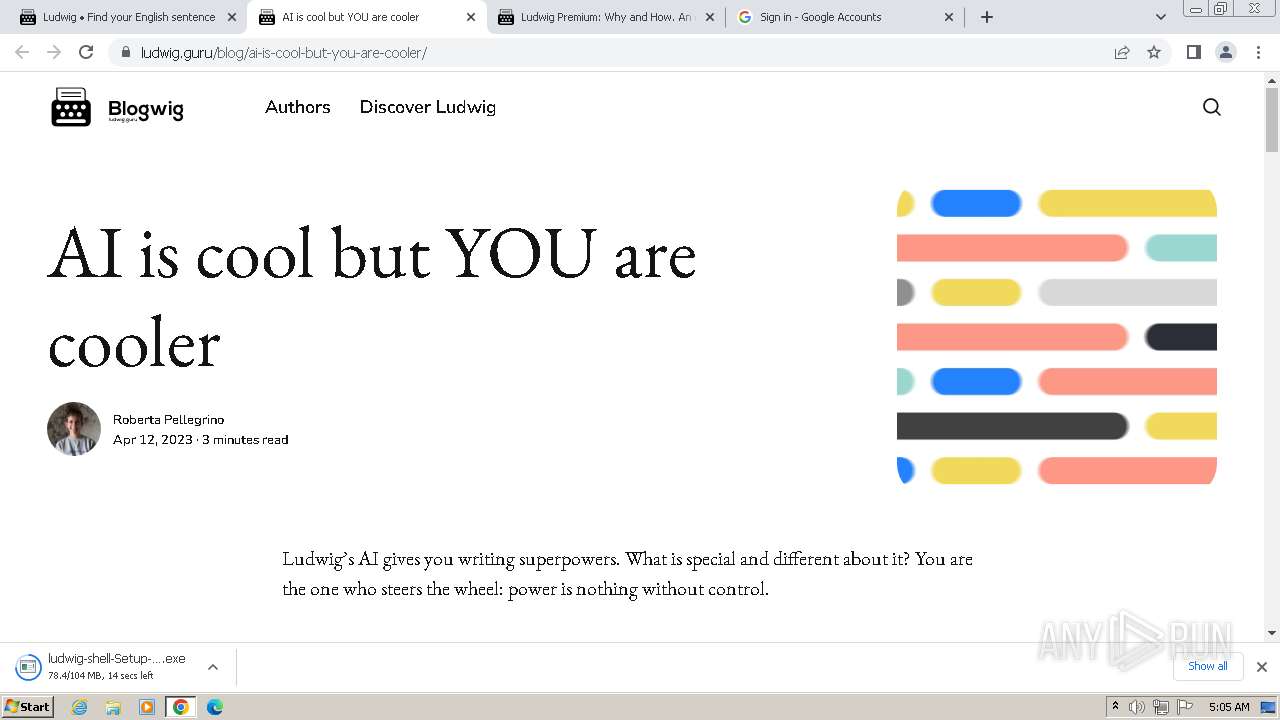Launch the media player taskbar icon

point(147,707)
